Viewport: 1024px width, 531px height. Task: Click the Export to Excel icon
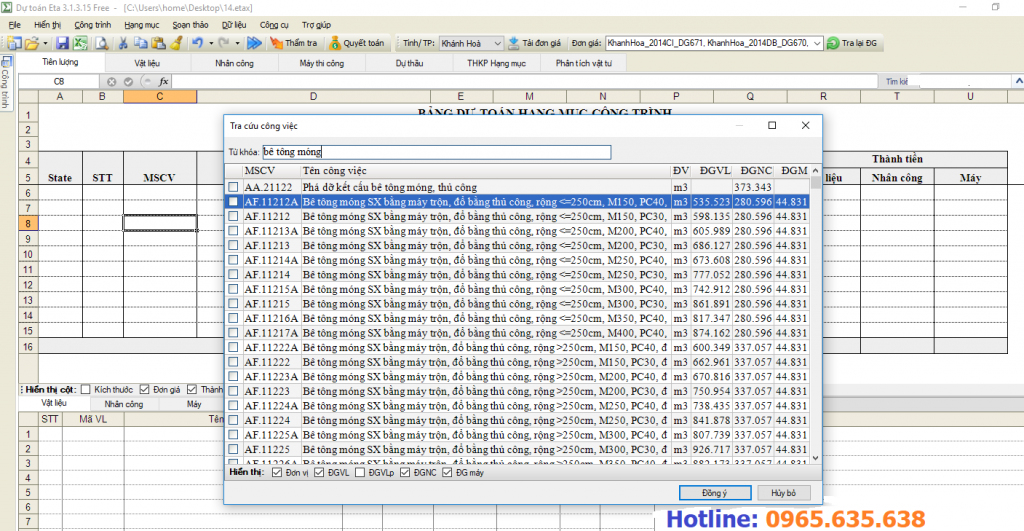(x=80, y=43)
